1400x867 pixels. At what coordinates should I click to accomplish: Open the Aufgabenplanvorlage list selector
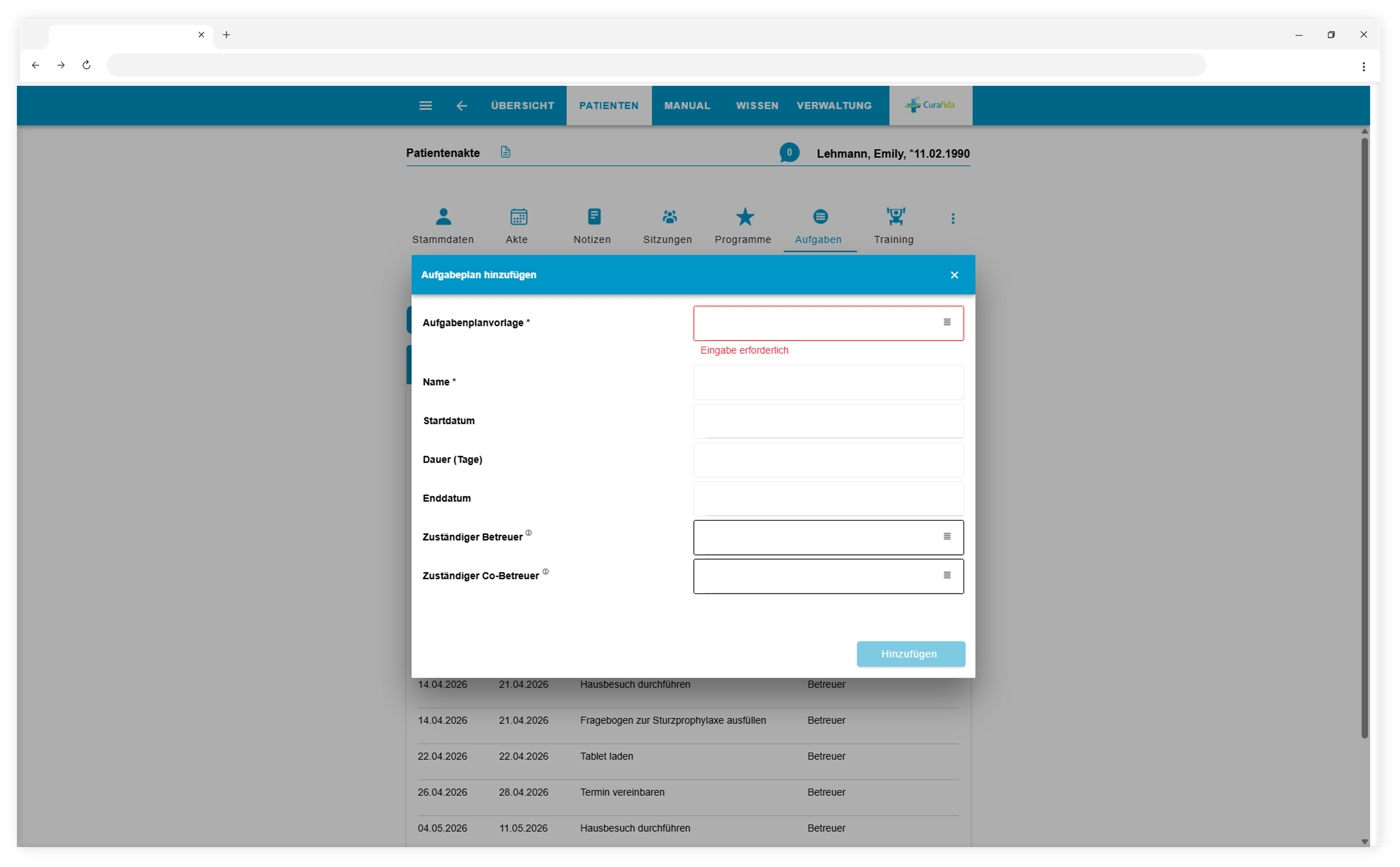947,322
